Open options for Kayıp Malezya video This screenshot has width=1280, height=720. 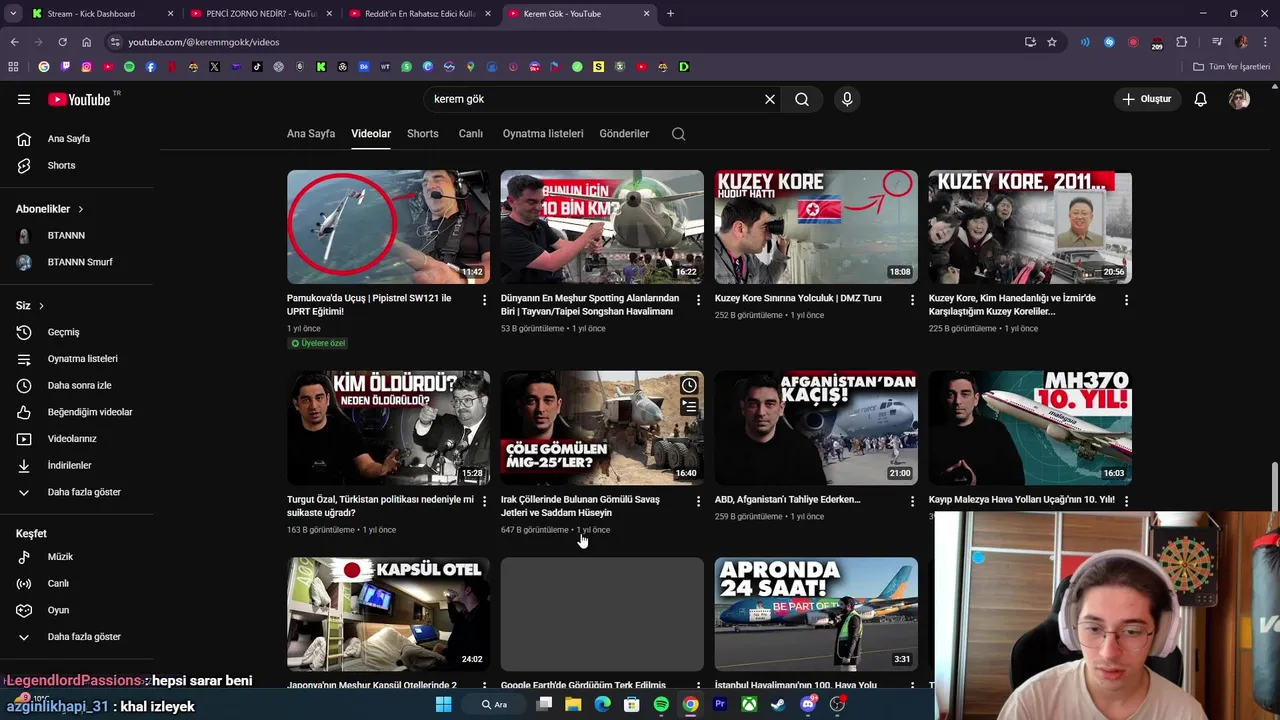click(x=1126, y=501)
